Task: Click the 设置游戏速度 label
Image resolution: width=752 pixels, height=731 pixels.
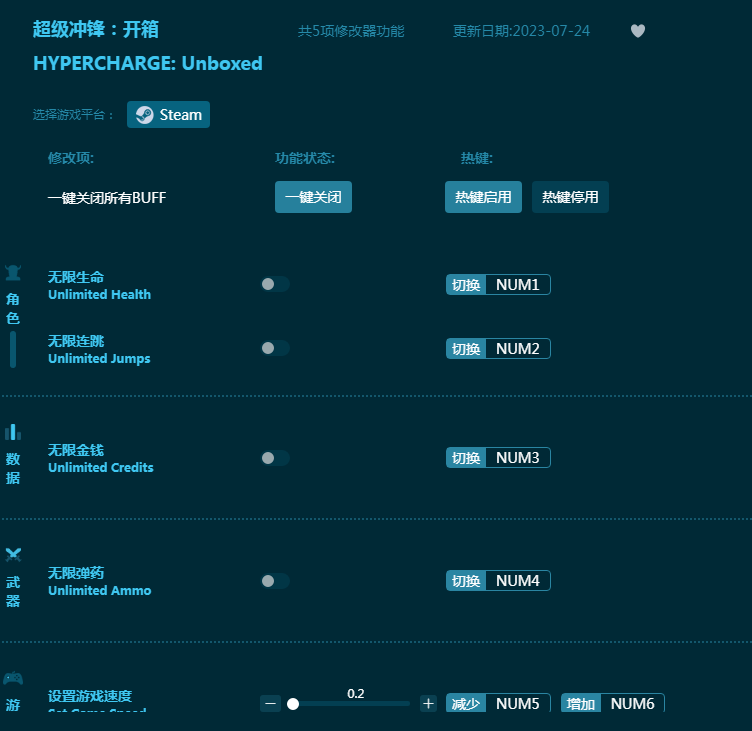Action: click(x=90, y=696)
